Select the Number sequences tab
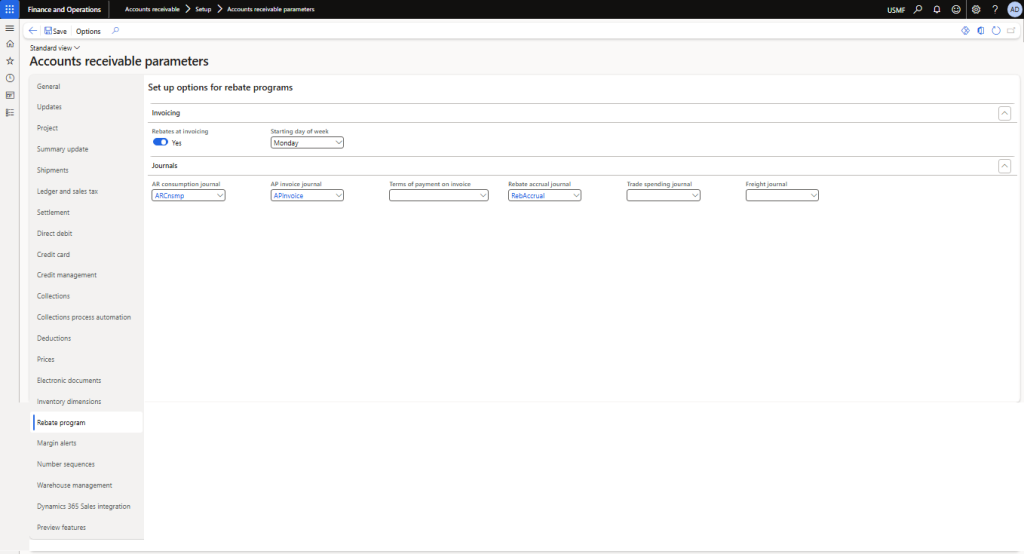 [x=66, y=464]
